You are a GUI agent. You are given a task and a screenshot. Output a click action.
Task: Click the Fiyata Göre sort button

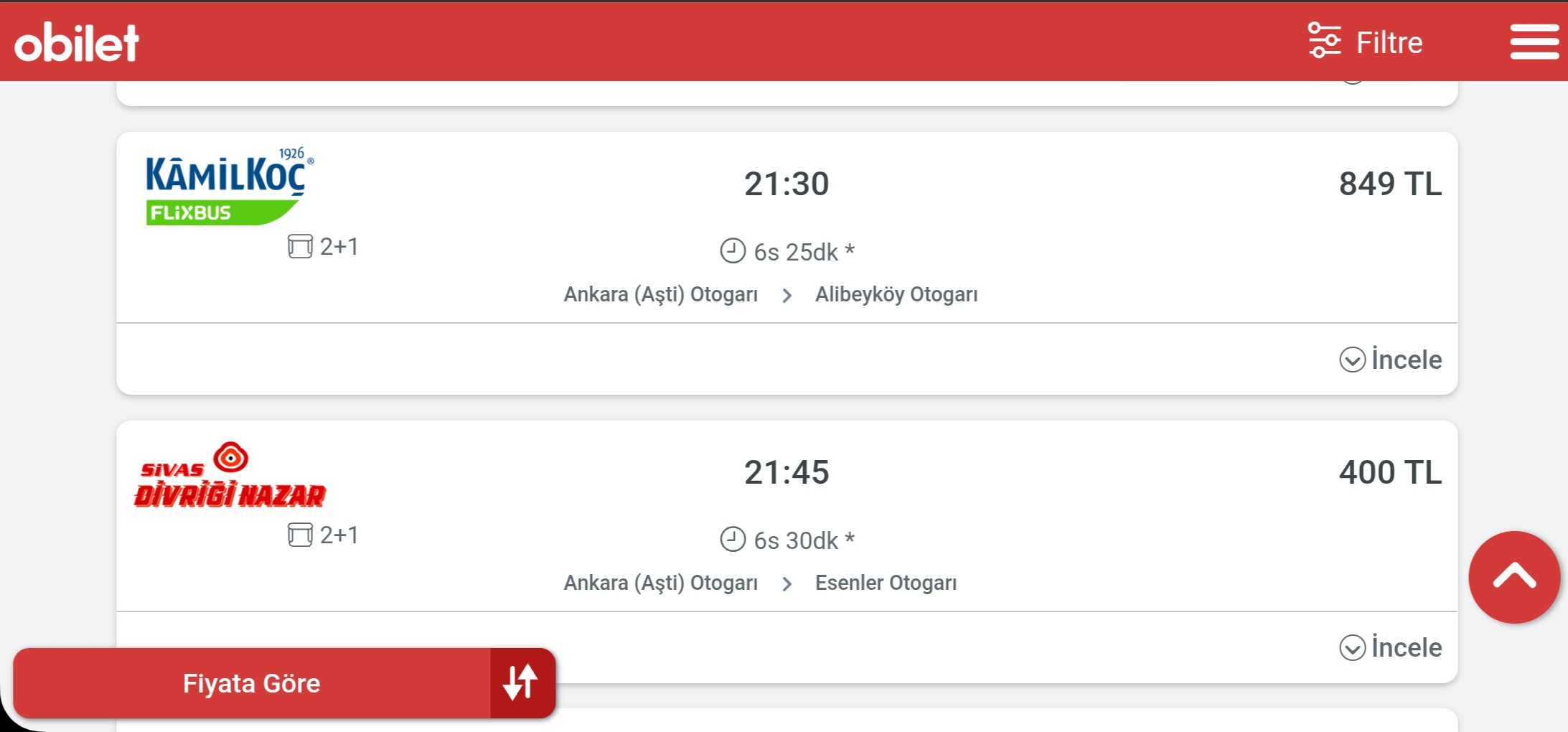(x=251, y=683)
